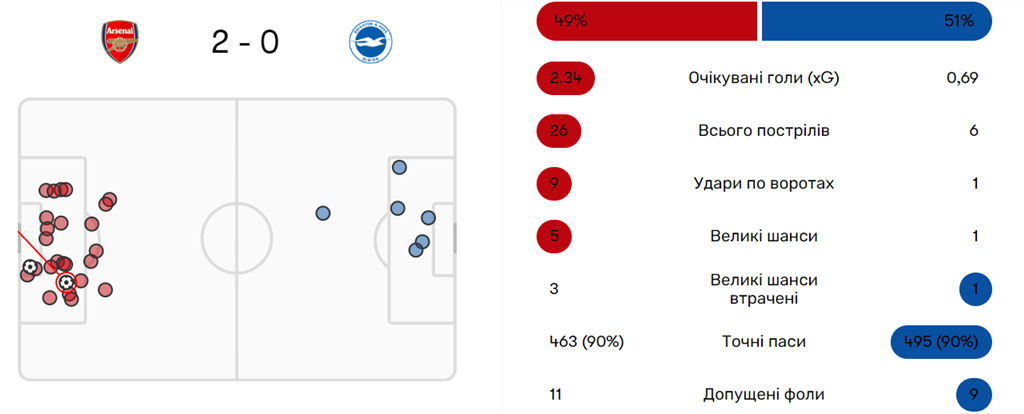Click the Точні паси label
The height and width of the screenshot is (414, 1024).
point(763,342)
